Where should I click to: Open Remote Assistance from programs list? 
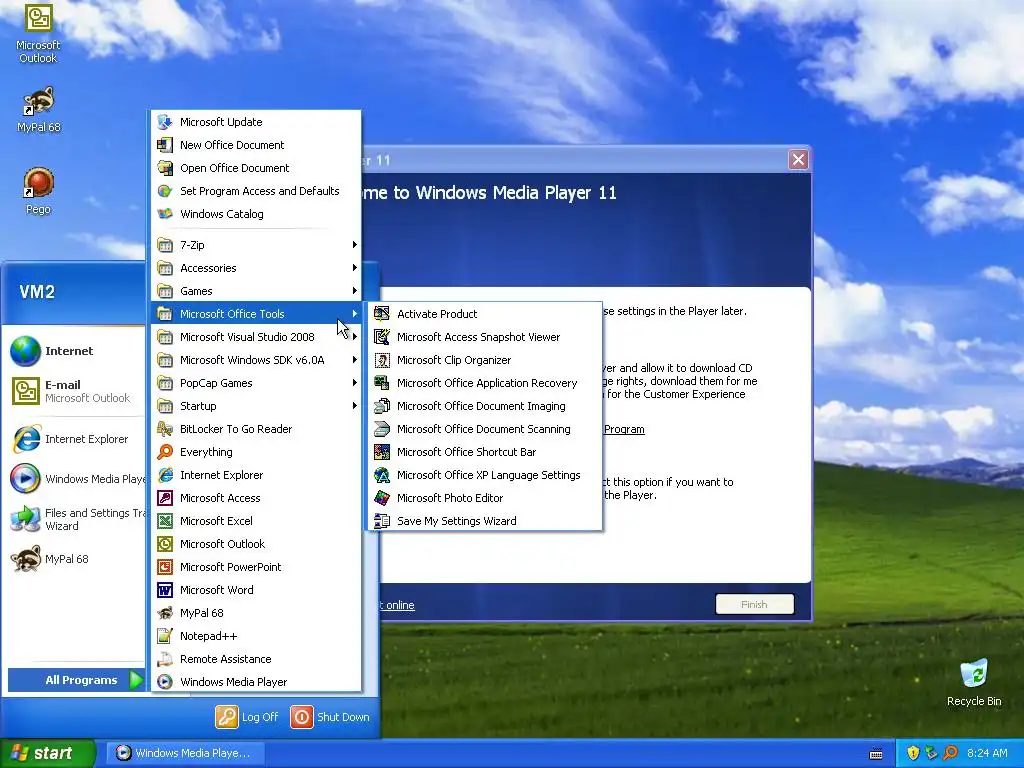(256, 659)
